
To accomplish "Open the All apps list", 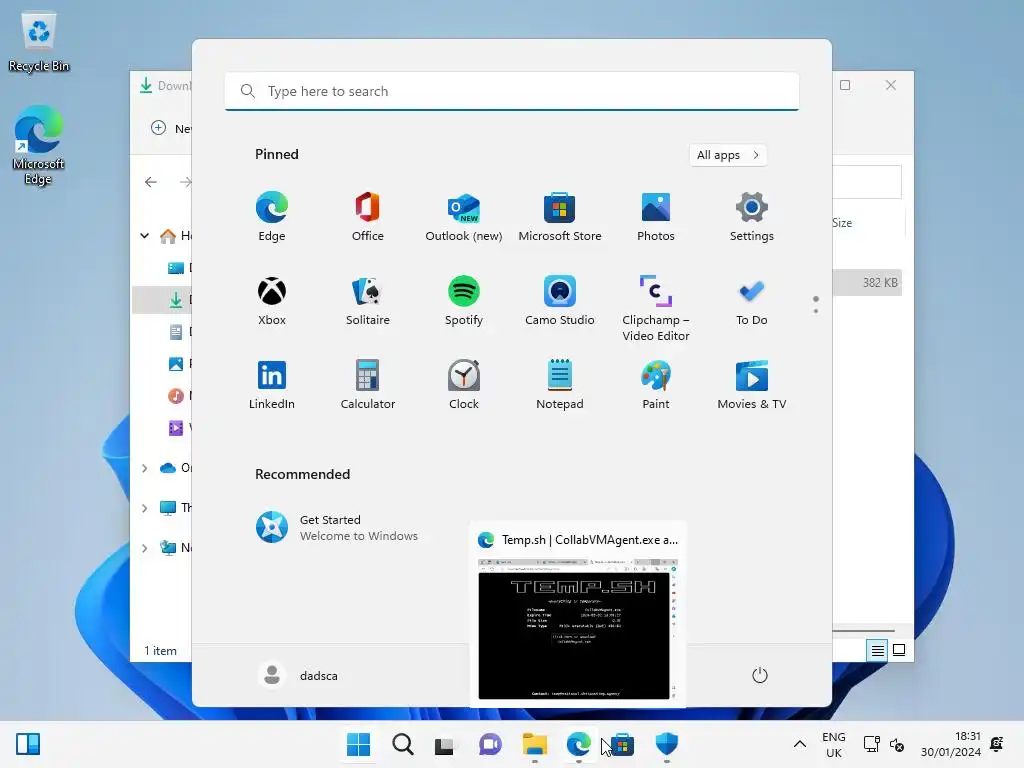I will point(728,155).
